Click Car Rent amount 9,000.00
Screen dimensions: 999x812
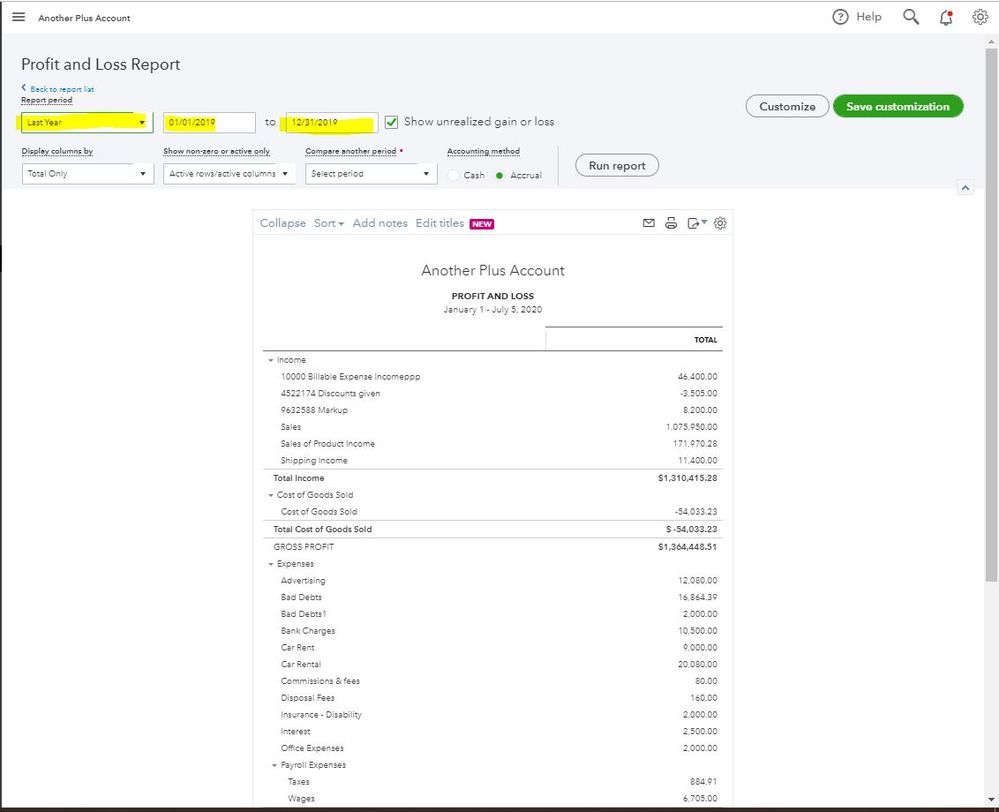point(700,648)
